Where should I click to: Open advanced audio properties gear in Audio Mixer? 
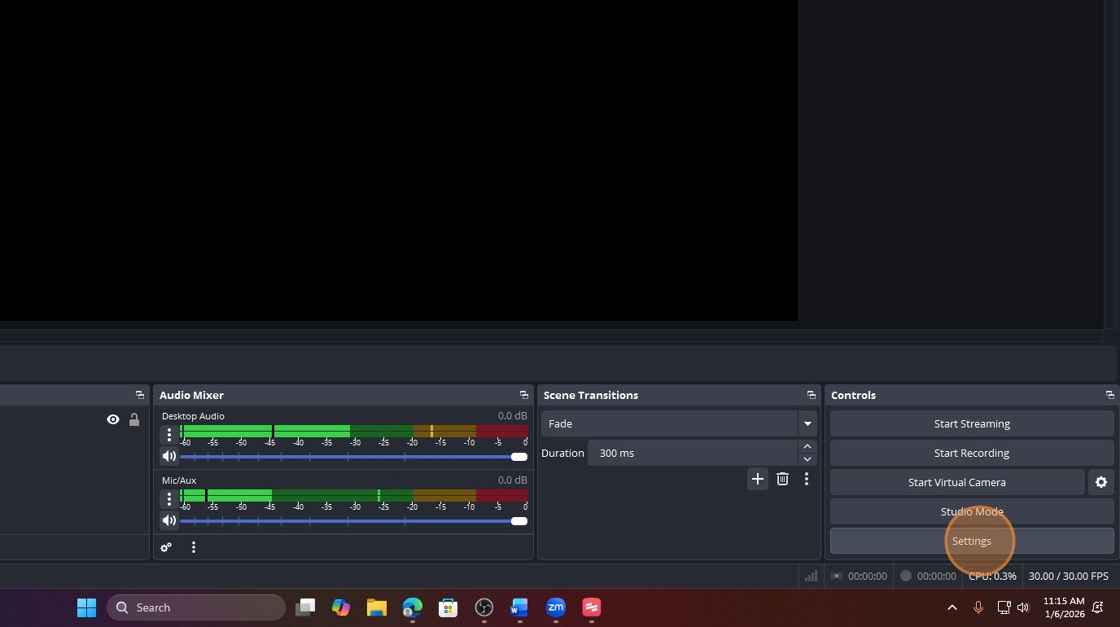point(166,547)
